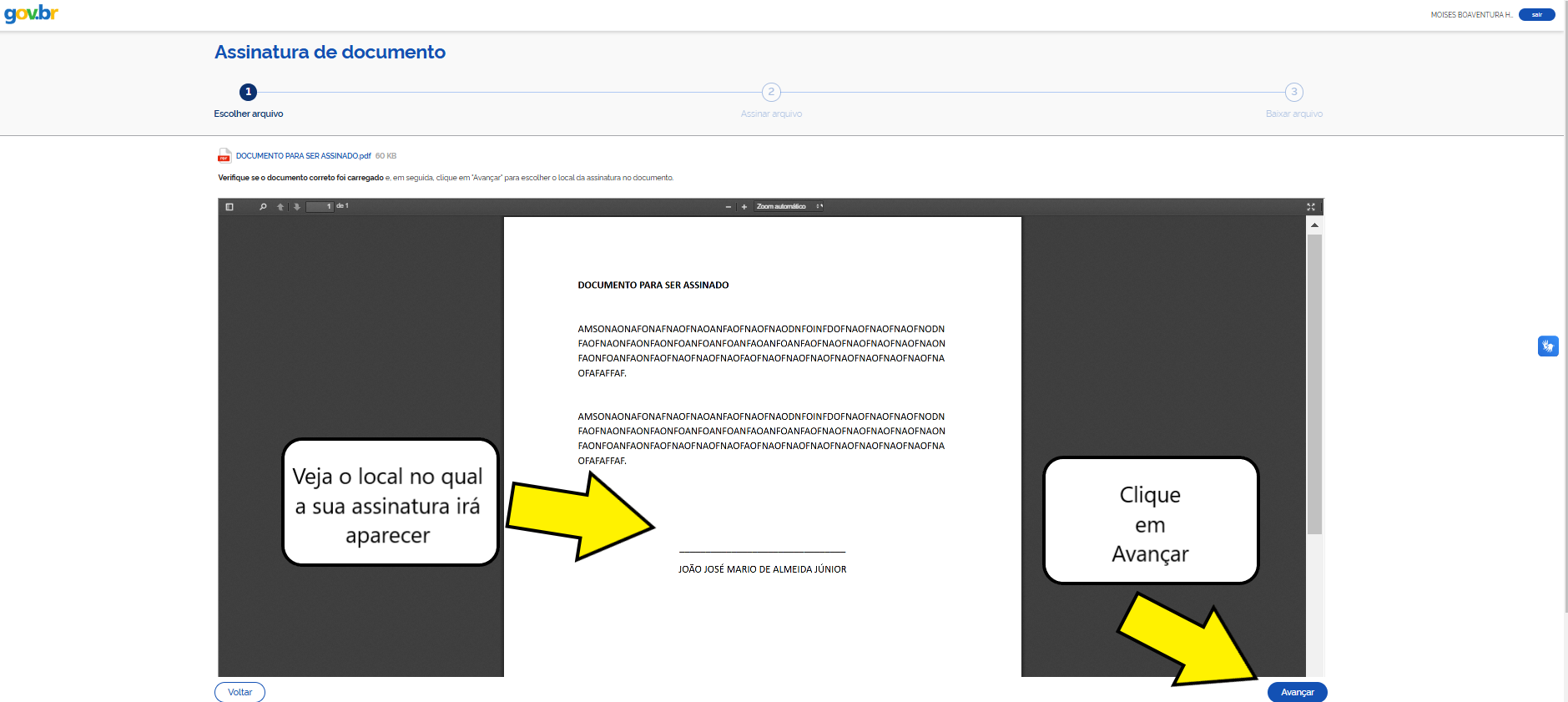
Task: Select step 1 'Escolher arquivo'
Action: click(248, 93)
